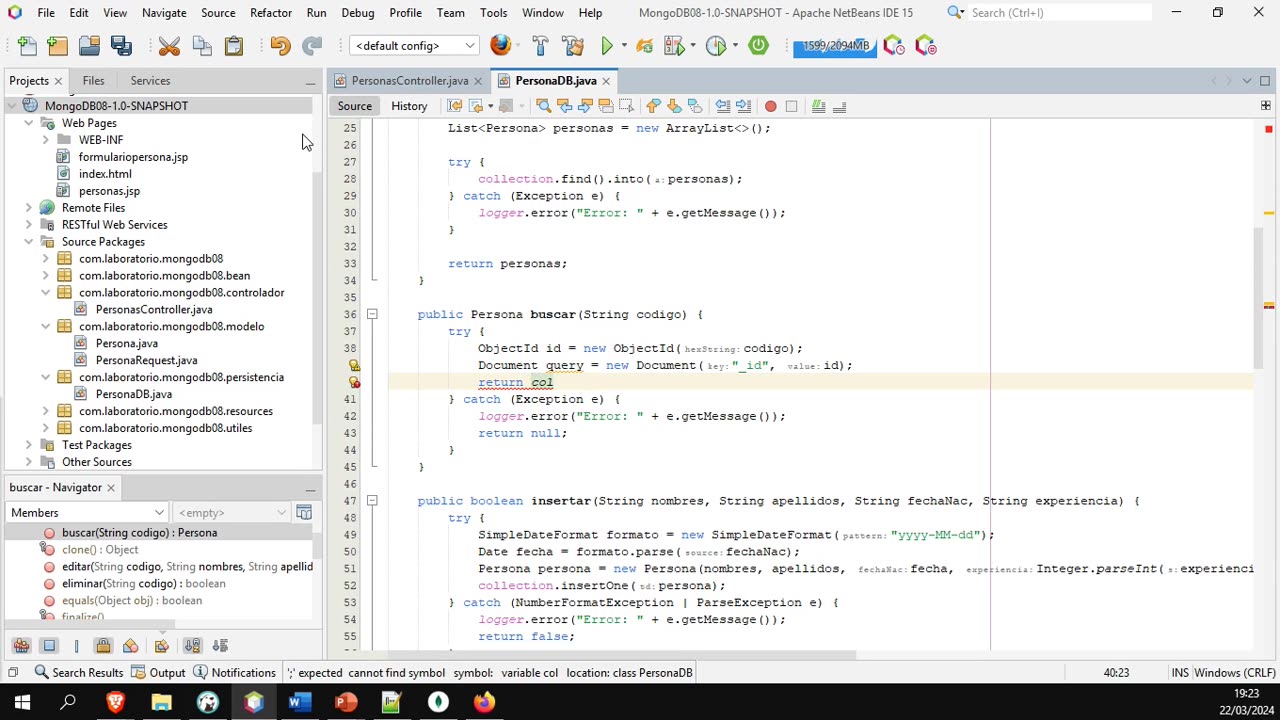Click the New File toolbar icon
The width and height of the screenshot is (1280, 720).
point(27,46)
